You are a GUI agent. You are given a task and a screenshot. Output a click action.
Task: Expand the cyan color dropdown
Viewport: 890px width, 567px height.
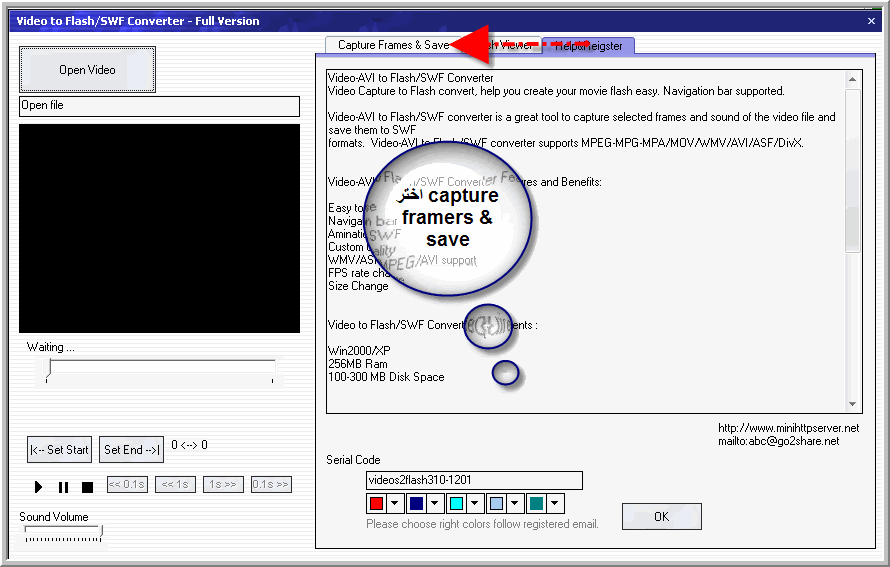475,503
